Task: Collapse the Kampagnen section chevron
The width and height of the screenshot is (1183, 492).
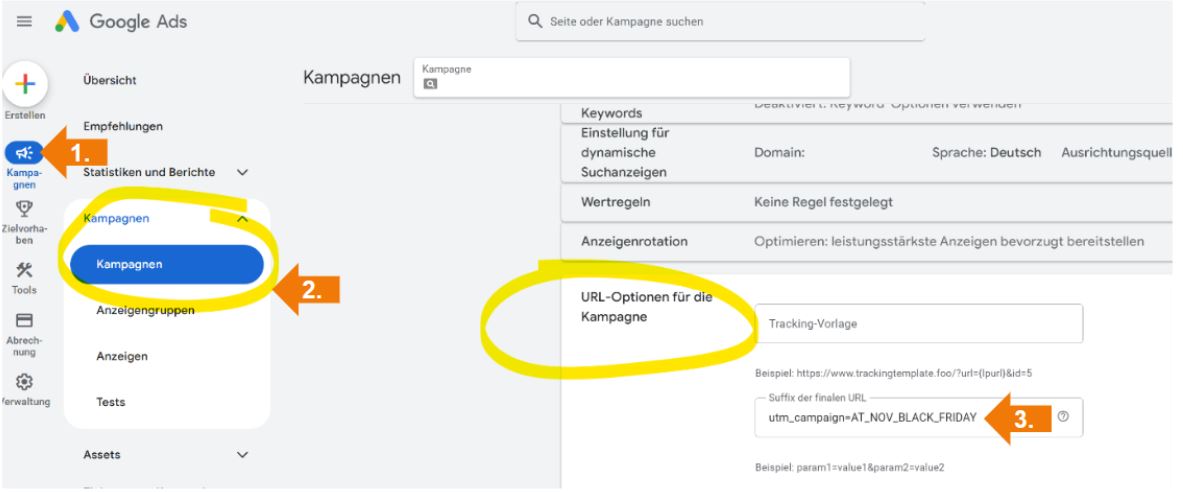Action: [242, 218]
